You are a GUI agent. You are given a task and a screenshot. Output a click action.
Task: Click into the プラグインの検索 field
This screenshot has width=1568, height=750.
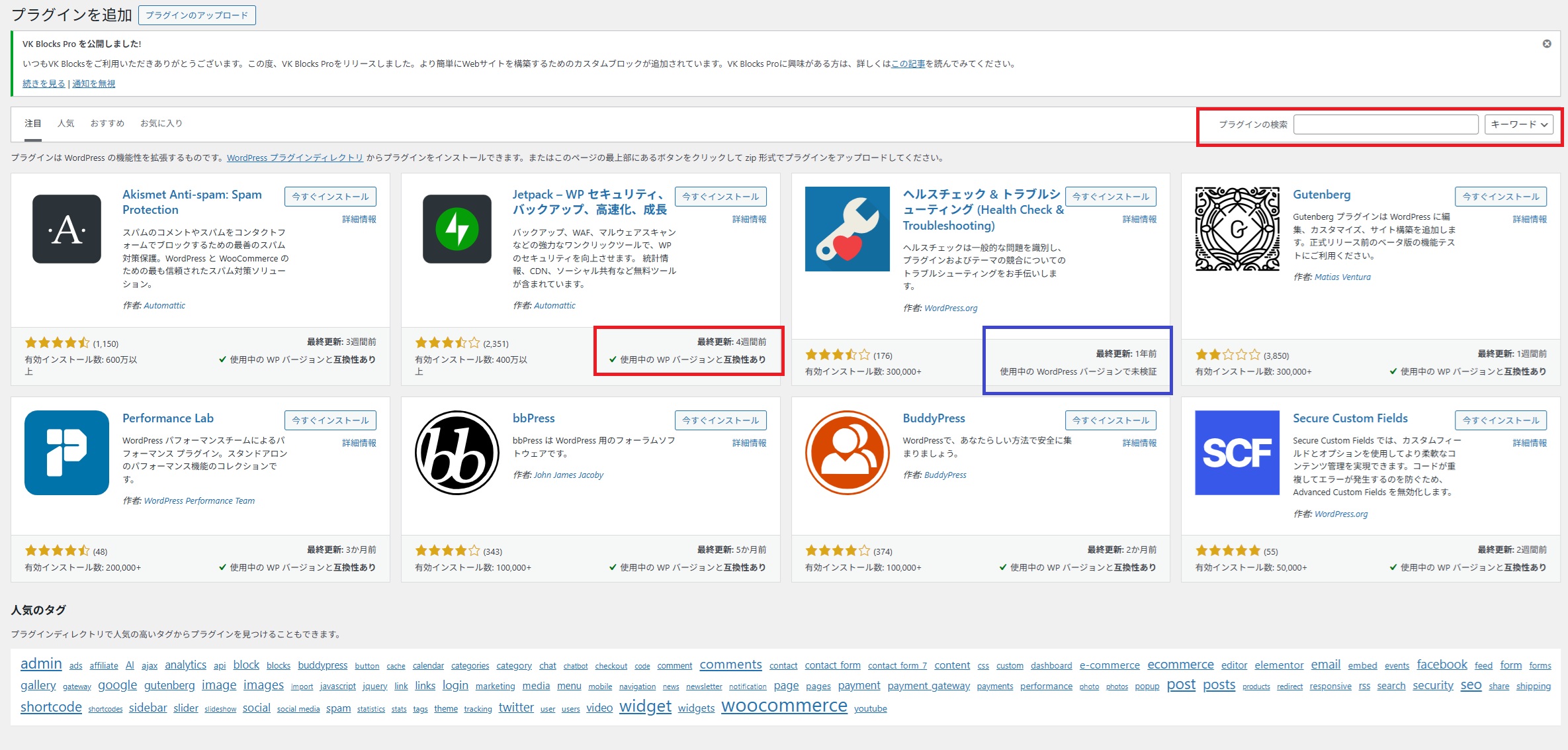[x=1385, y=124]
